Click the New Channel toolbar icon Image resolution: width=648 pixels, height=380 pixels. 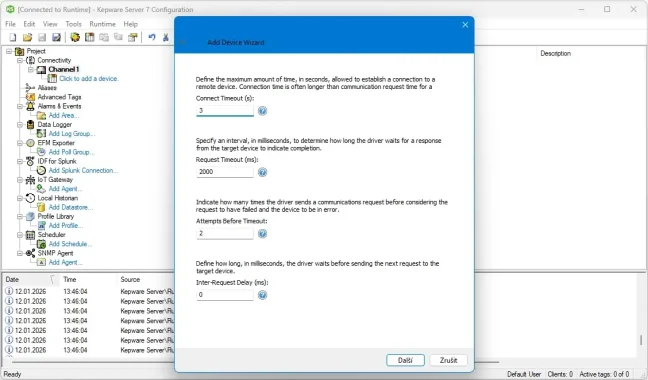(75, 38)
